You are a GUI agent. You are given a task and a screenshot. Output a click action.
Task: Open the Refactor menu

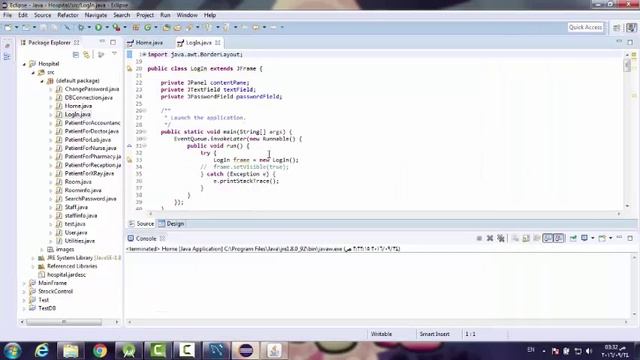point(68,15)
